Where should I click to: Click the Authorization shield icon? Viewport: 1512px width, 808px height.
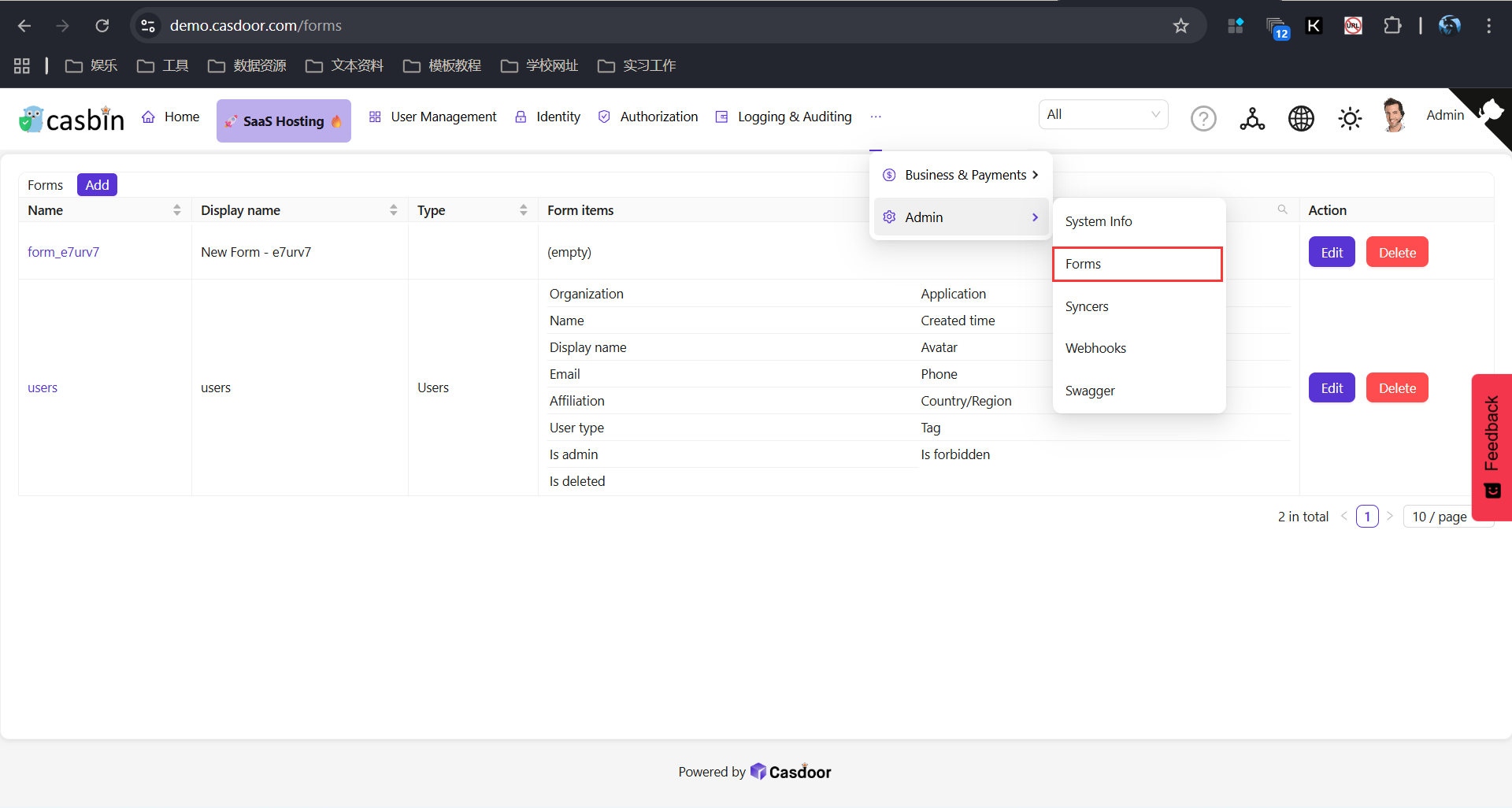(x=603, y=116)
